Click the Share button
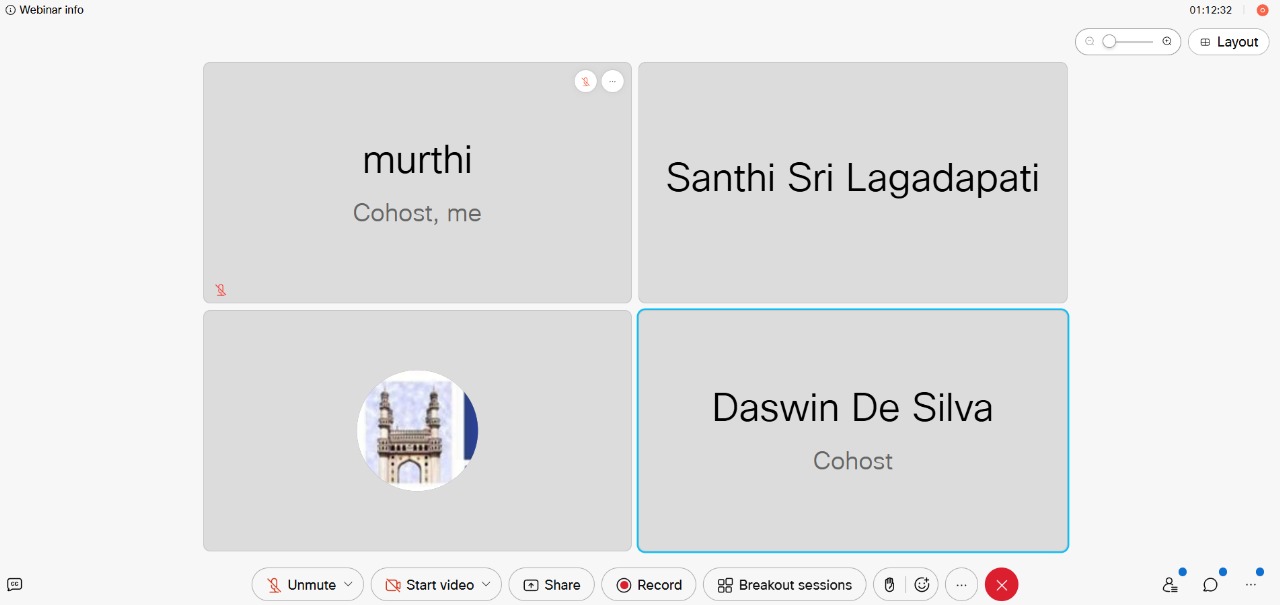Image resolution: width=1280 pixels, height=605 pixels. pos(551,585)
